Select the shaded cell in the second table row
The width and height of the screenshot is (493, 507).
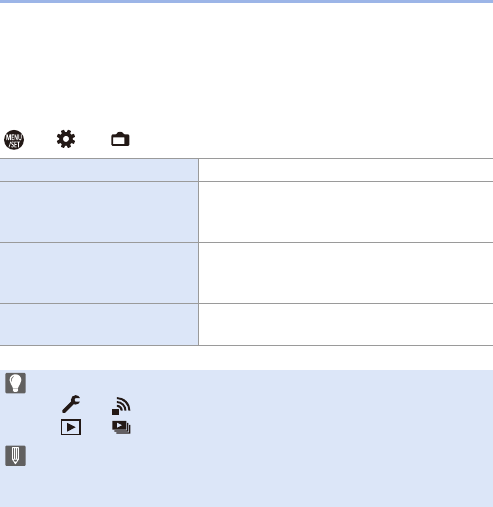pos(99,212)
